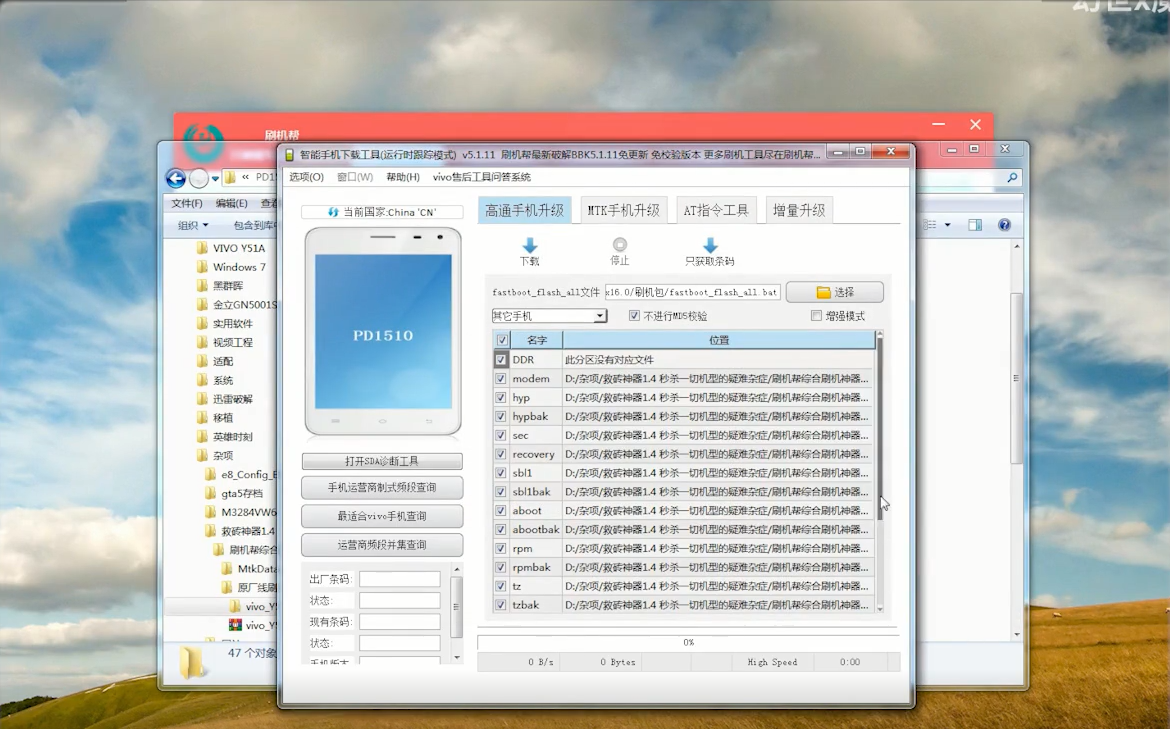
Task: Click the 最适合vivo手机查询 button
Action: point(382,516)
